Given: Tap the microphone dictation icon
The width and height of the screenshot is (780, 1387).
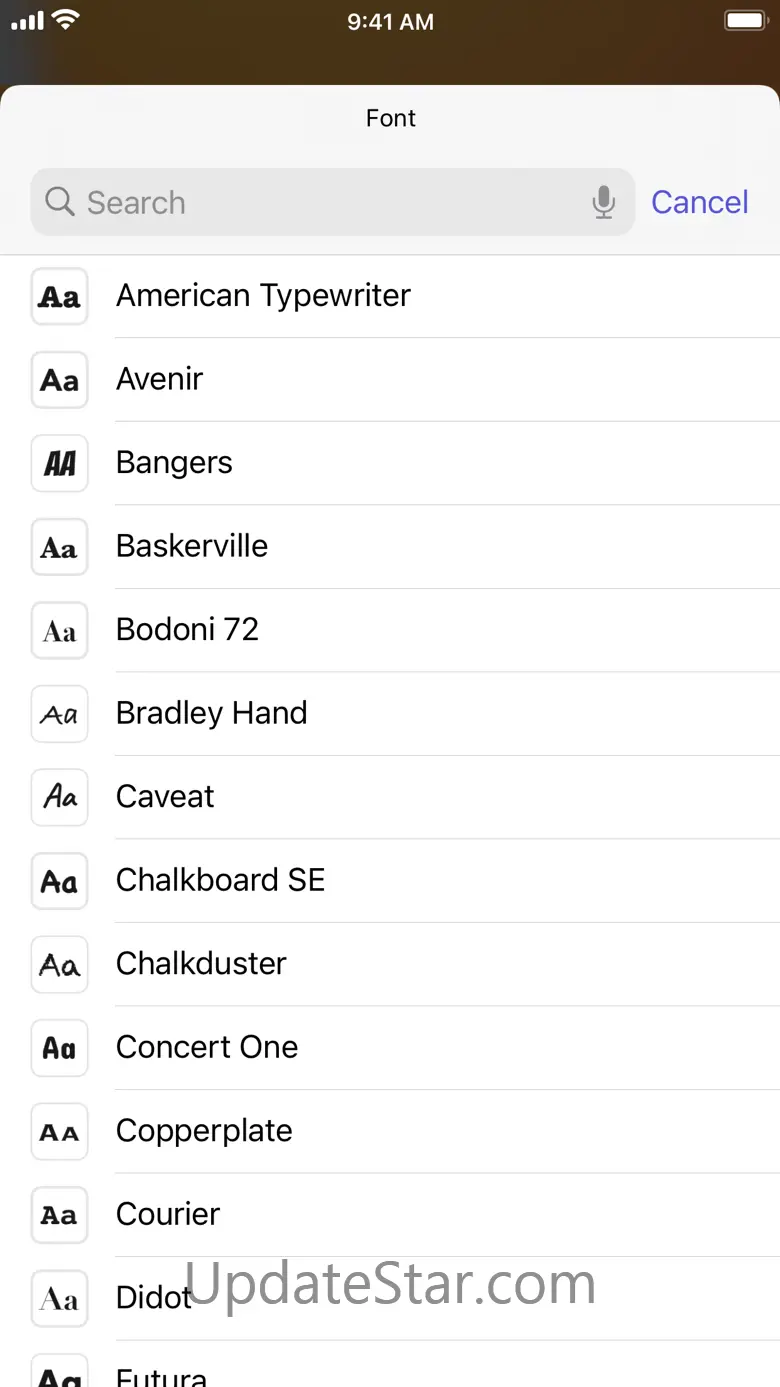Looking at the screenshot, I should (603, 203).
